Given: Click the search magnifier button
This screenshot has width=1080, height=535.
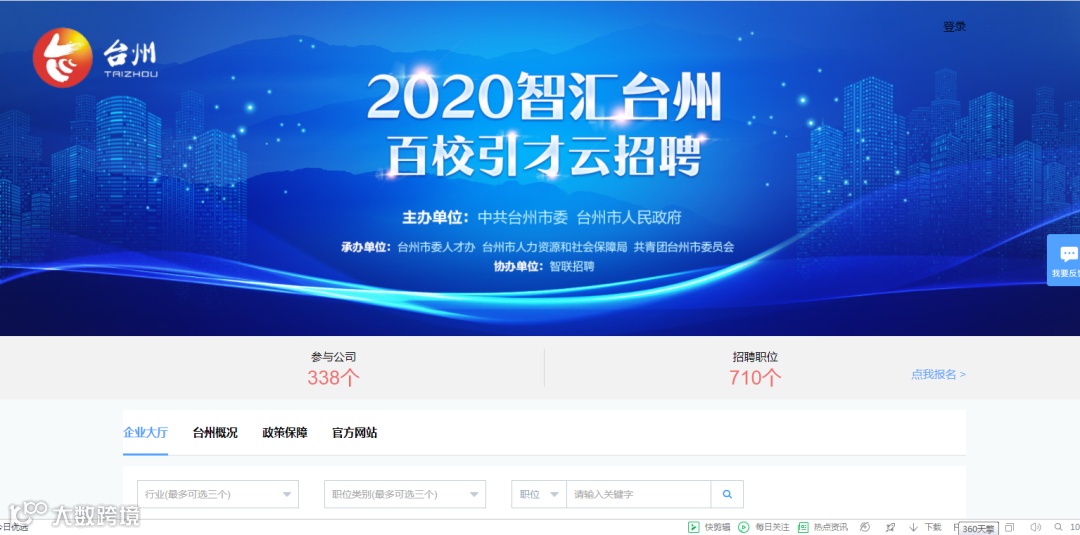Looking at the screenshot, I should [727, 494].
